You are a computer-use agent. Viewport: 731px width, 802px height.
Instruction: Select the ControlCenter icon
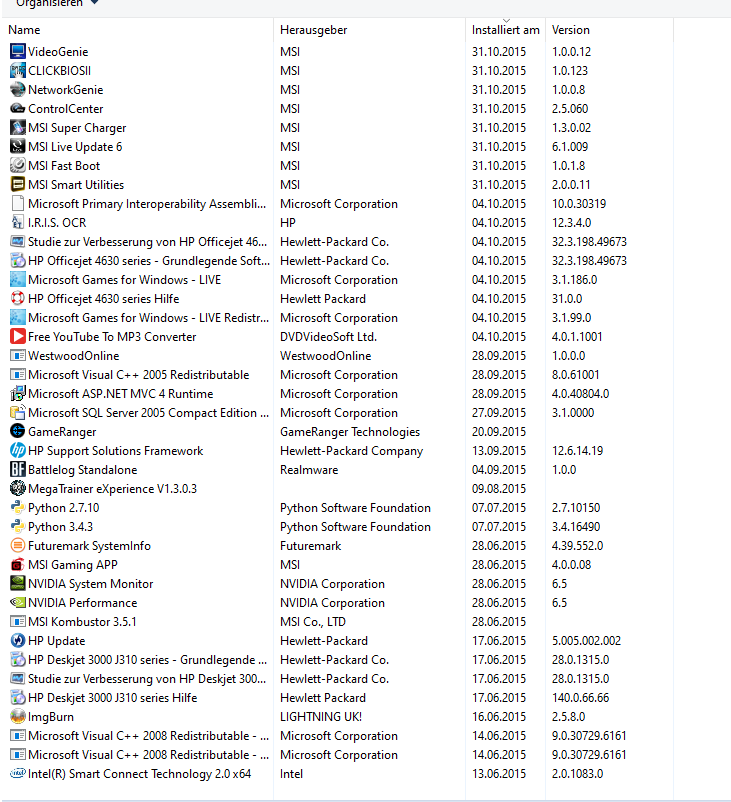tap(17, 108)
